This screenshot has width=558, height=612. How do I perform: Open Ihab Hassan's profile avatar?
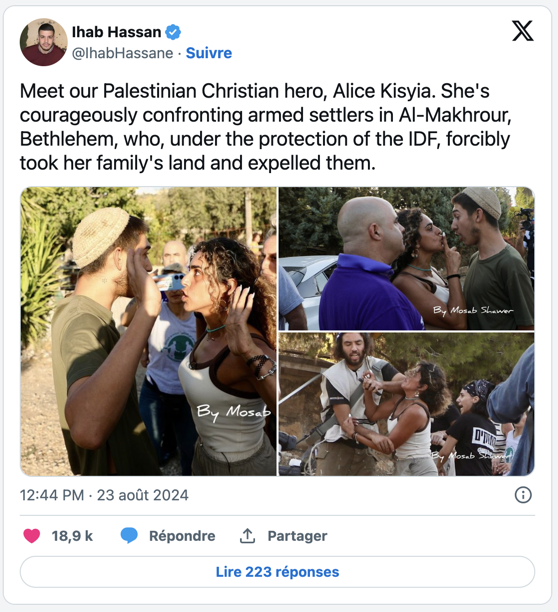pos(44,42)
